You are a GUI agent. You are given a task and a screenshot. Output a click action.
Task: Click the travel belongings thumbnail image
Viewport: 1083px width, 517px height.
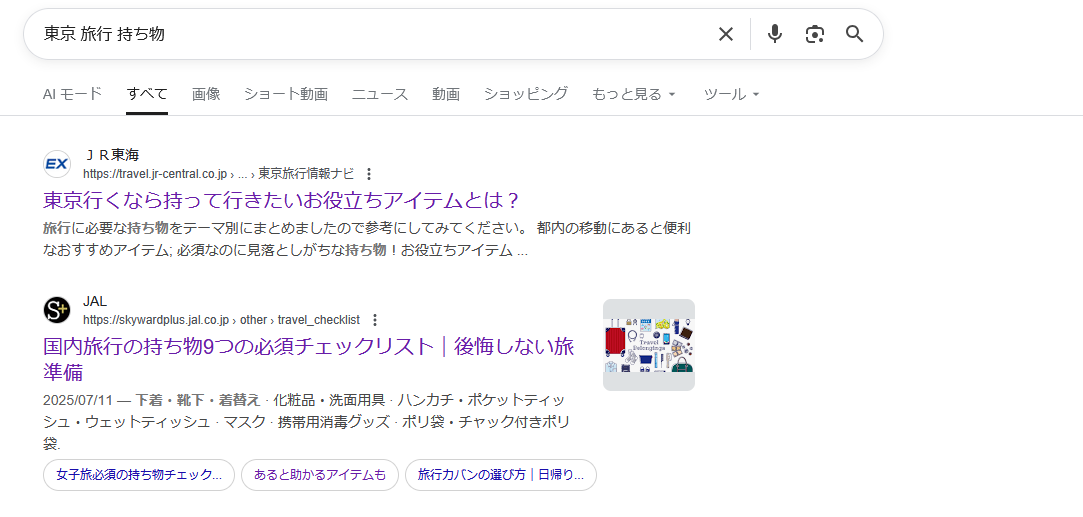tap(649, 345)
